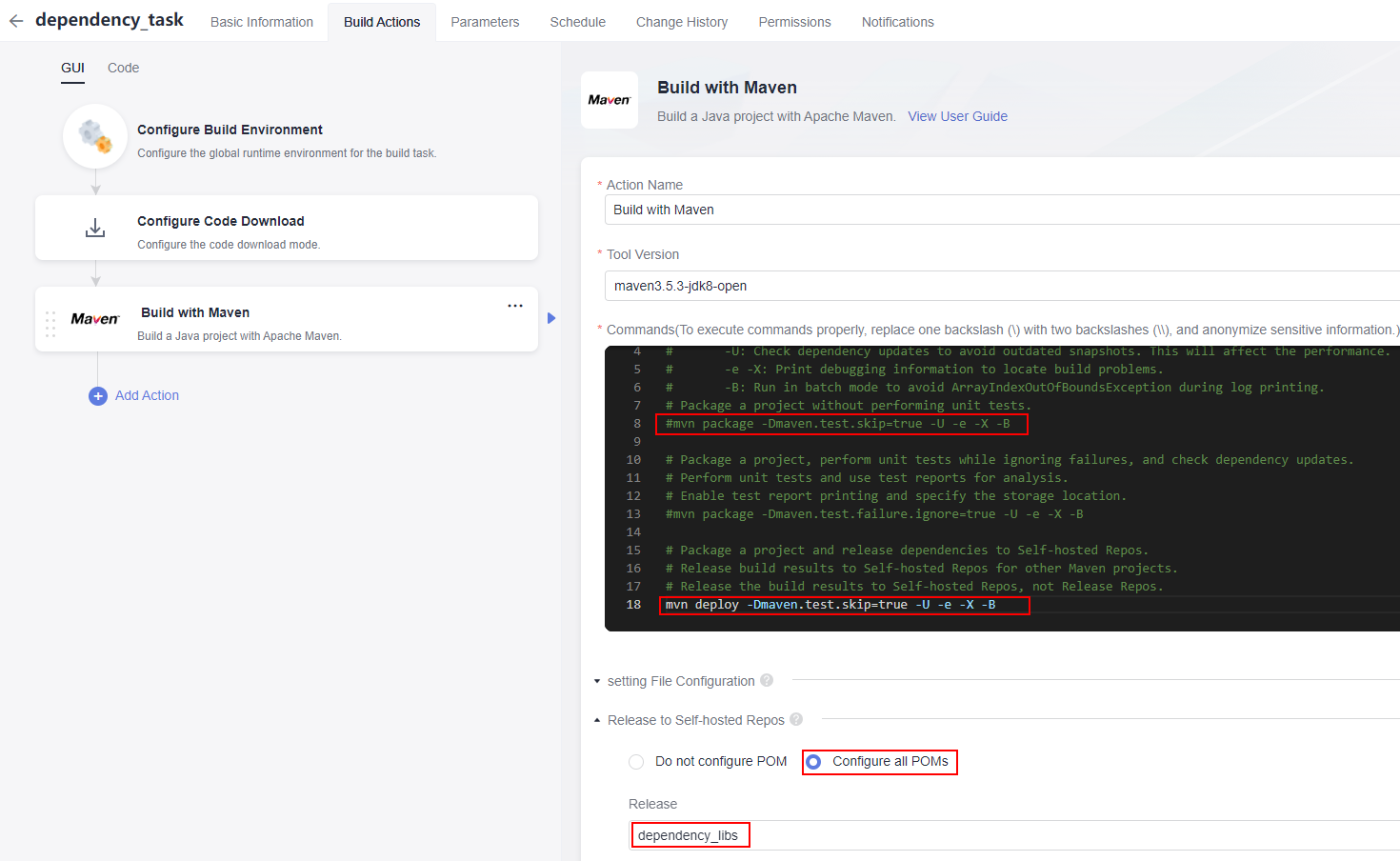Open the Permissions tab
Image resolution: width=1400 pixels, height=861 pixels.
(794, 22)
